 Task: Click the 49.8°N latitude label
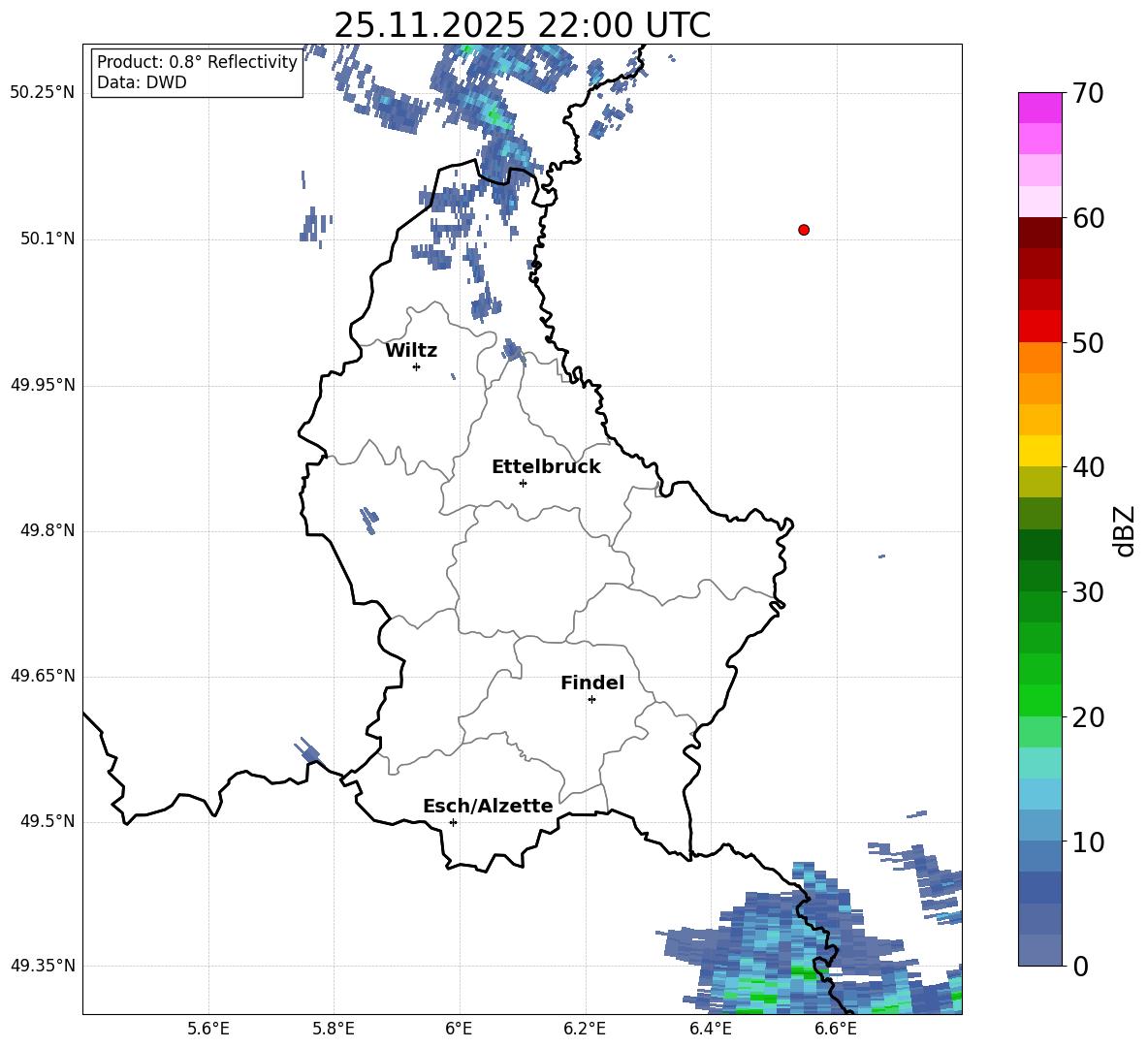[x=48, y=530]
